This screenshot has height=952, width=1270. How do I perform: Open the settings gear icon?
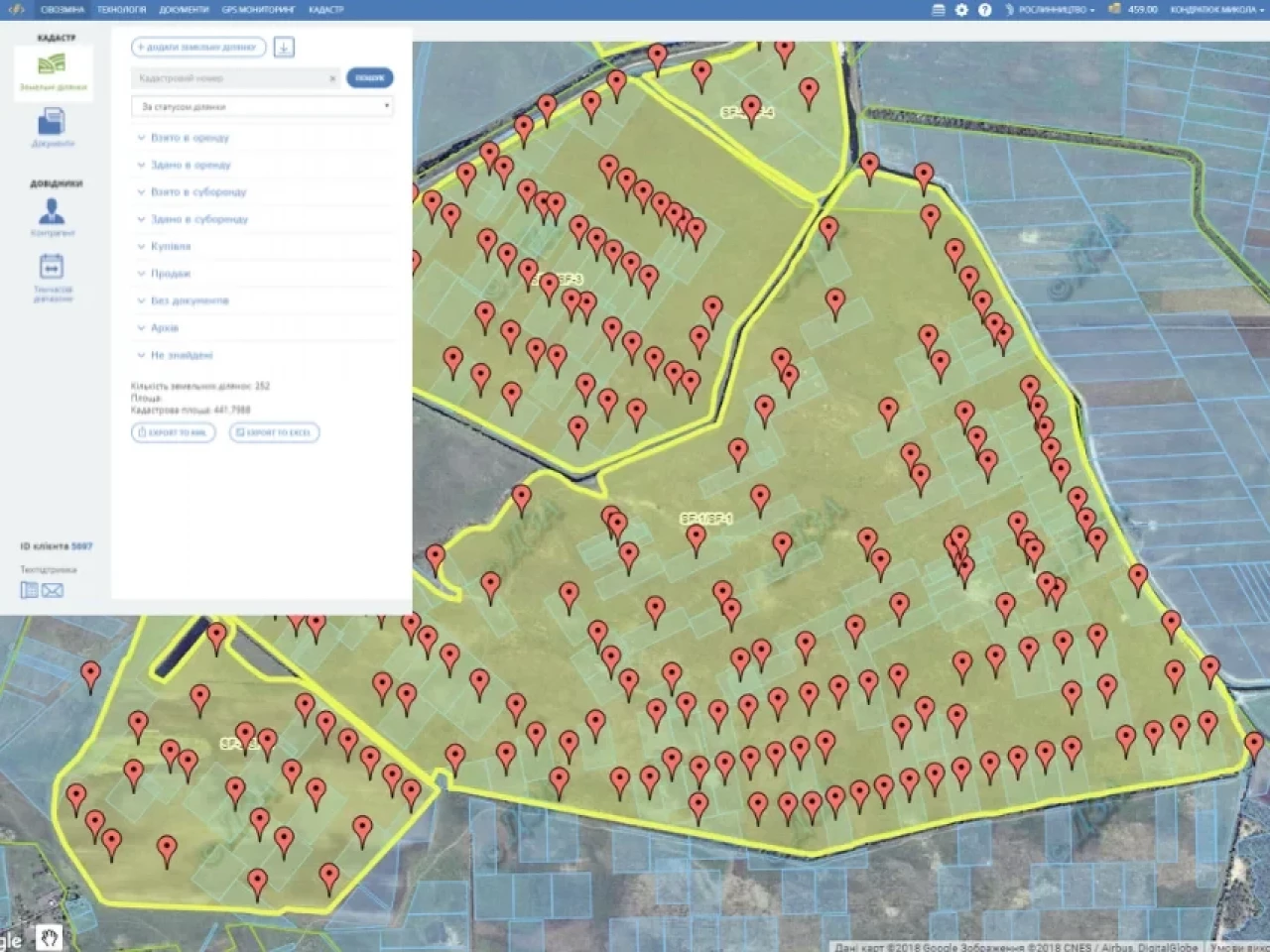click(961, 10)
